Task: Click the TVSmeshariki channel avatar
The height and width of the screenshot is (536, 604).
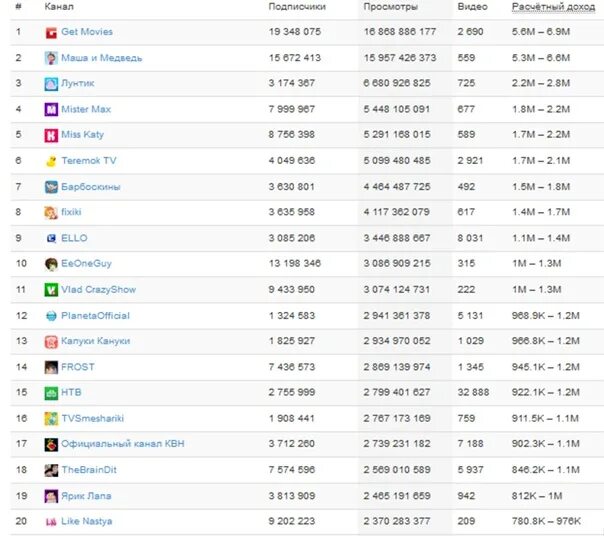Action: [x=51, y=419]
